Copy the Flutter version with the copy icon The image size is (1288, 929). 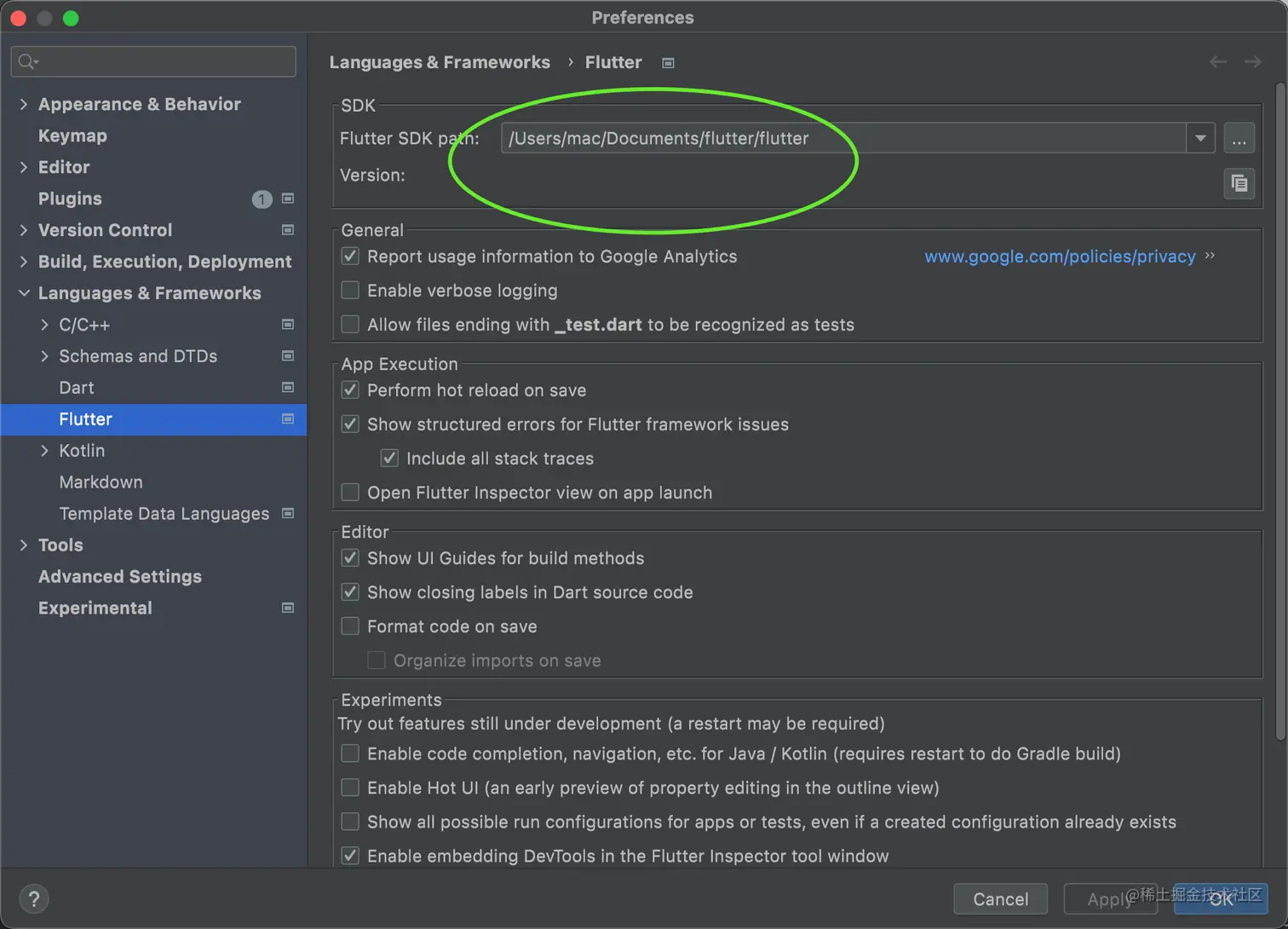[1239, 183]
